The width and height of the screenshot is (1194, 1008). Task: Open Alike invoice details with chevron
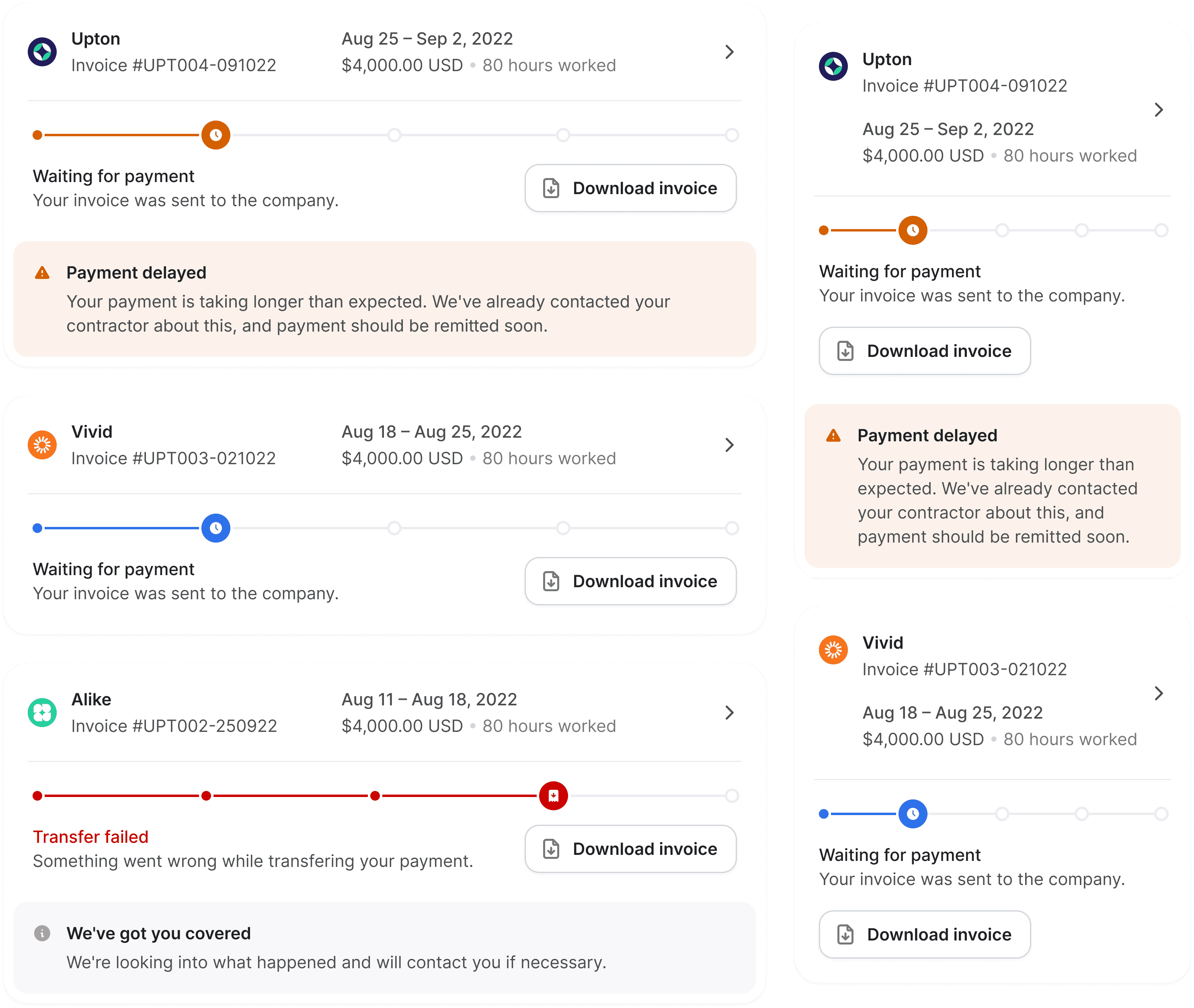tap(729, 713)
